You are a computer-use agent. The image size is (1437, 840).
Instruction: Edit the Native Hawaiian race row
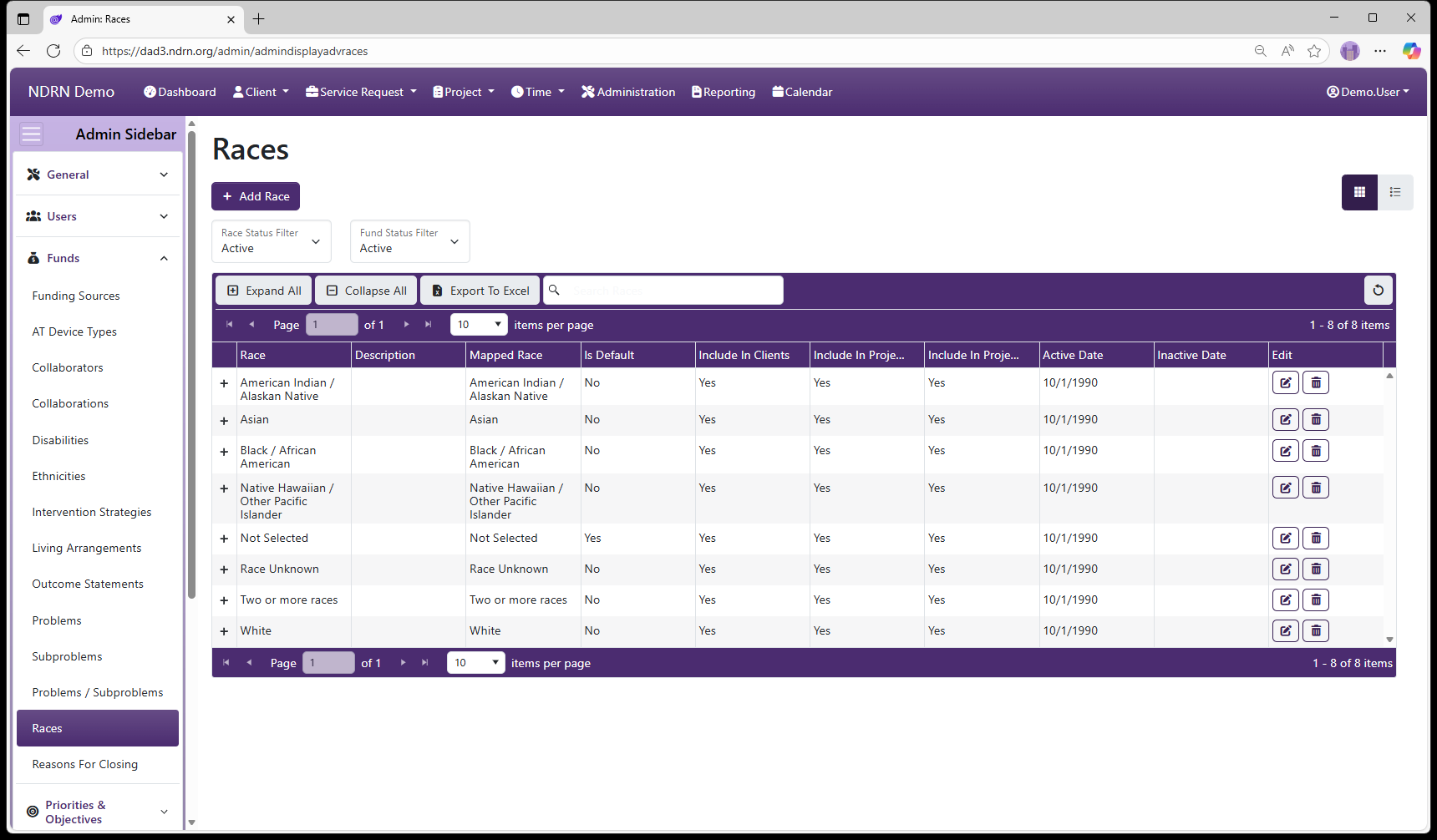pos(1285,488)
